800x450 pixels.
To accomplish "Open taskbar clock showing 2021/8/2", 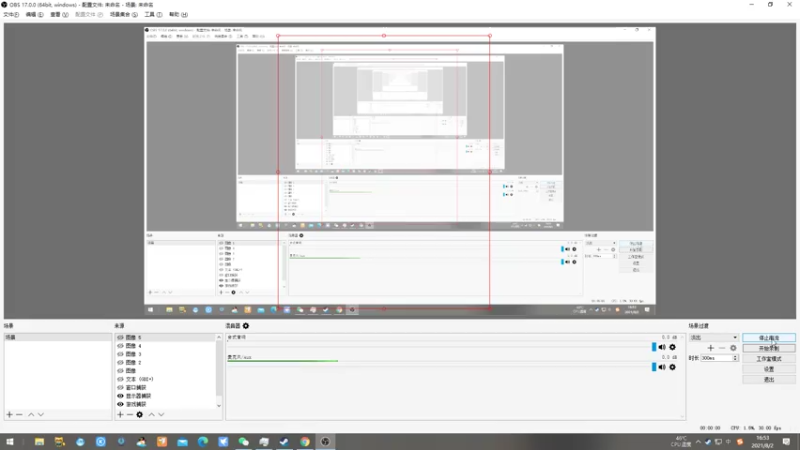I will [x=762, y=442].
